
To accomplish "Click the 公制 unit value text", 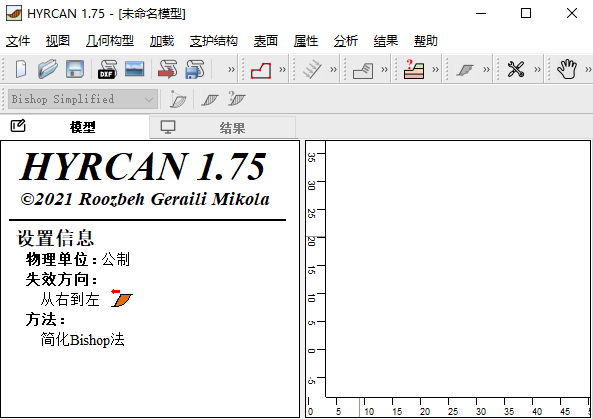I will [x=116, y=259].
